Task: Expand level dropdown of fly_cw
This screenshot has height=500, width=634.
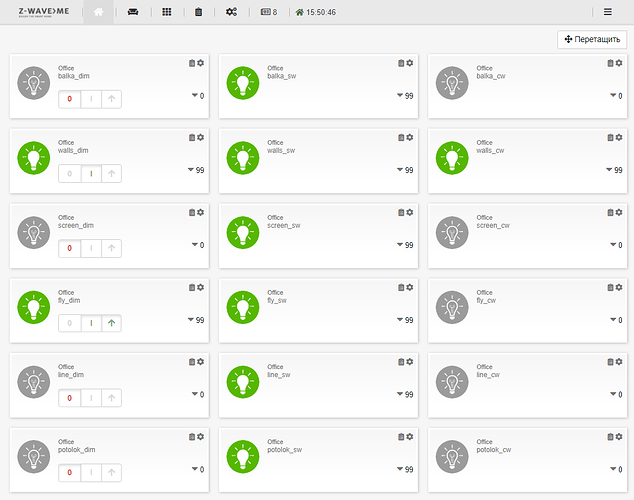Action: 616,320
